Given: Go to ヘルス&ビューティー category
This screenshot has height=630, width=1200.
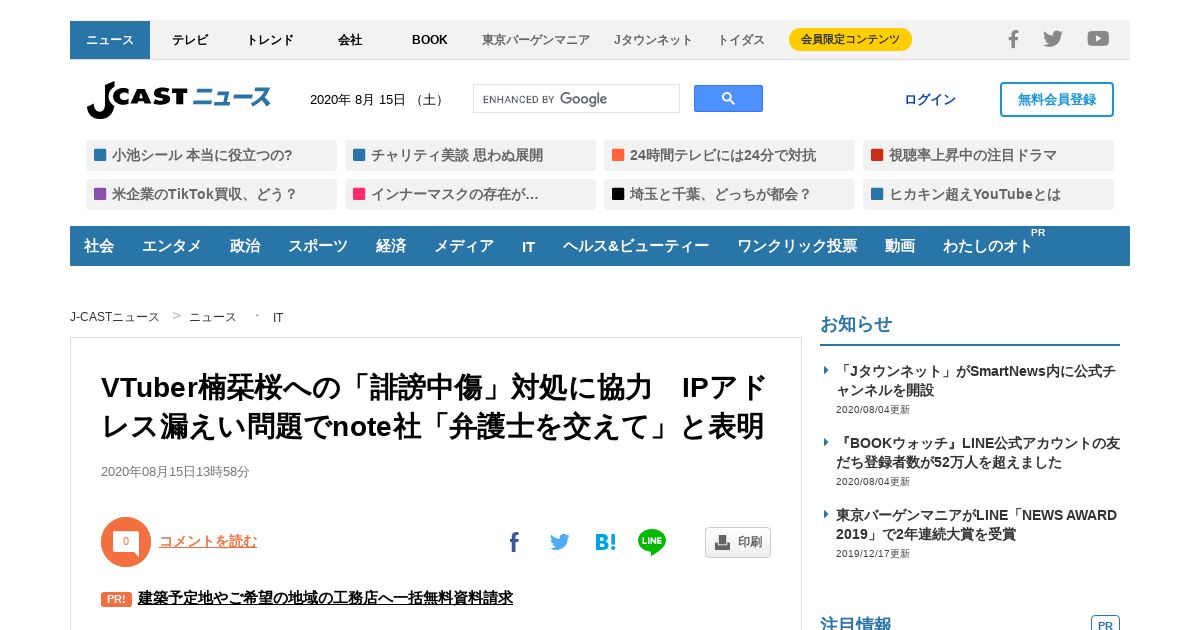Looking at the screenshot, I should click(x=636, y=246).
